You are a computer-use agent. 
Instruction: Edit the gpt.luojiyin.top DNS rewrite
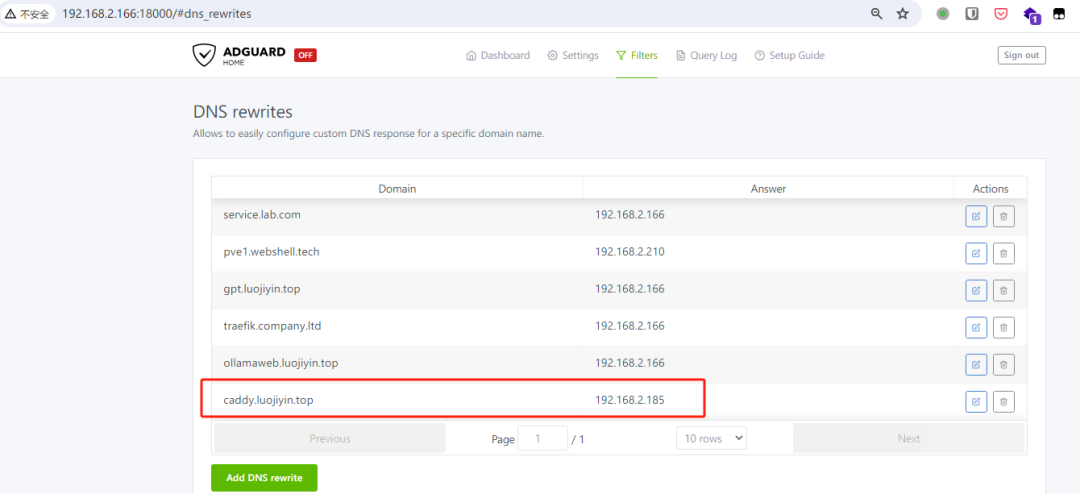[975, 290]
